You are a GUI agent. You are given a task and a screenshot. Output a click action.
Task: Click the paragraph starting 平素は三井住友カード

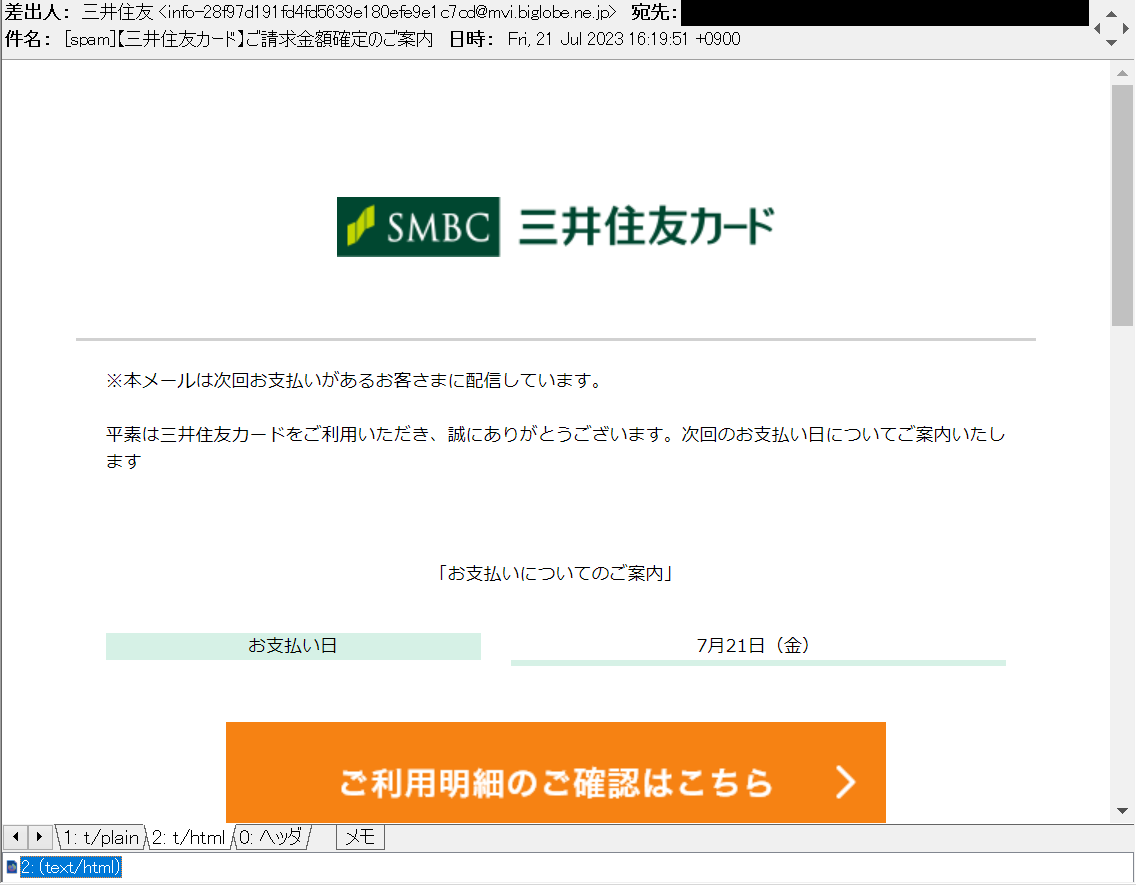pos(556,448)
